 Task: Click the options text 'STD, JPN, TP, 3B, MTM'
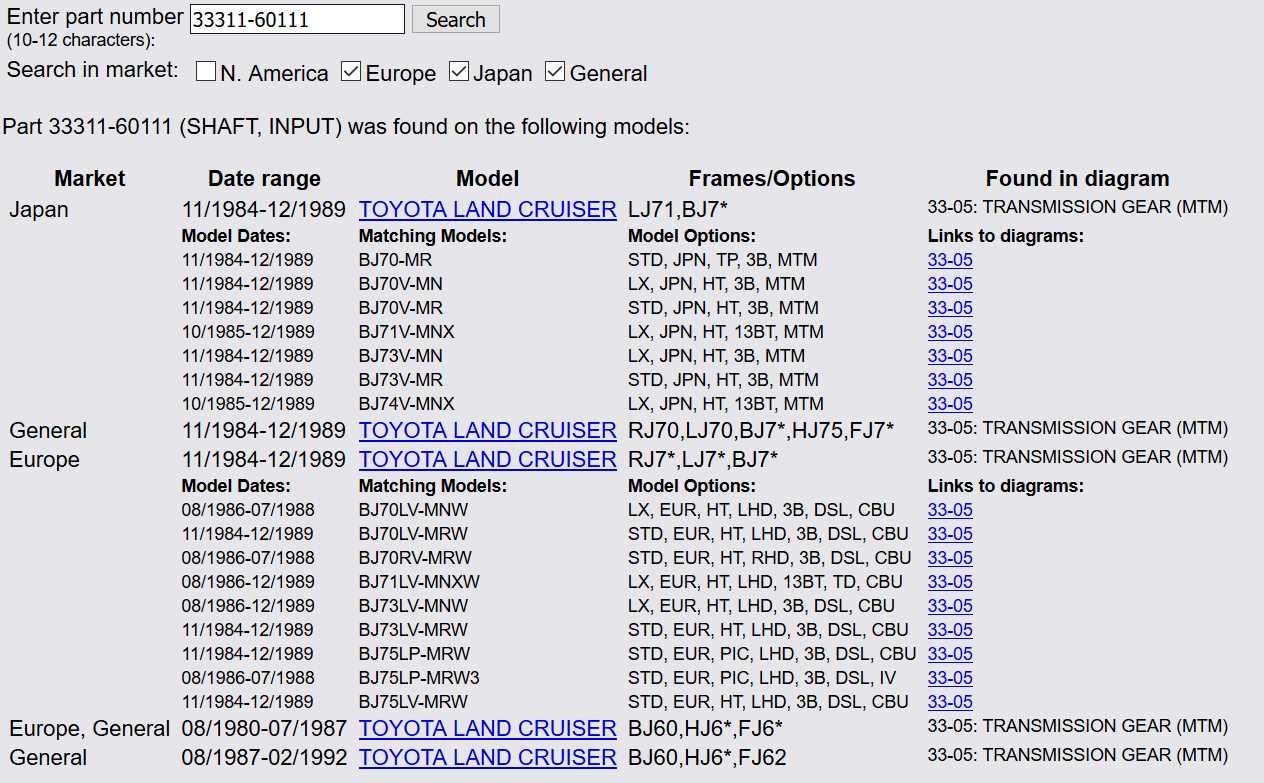pyautogui.click(x=723, y=260)
